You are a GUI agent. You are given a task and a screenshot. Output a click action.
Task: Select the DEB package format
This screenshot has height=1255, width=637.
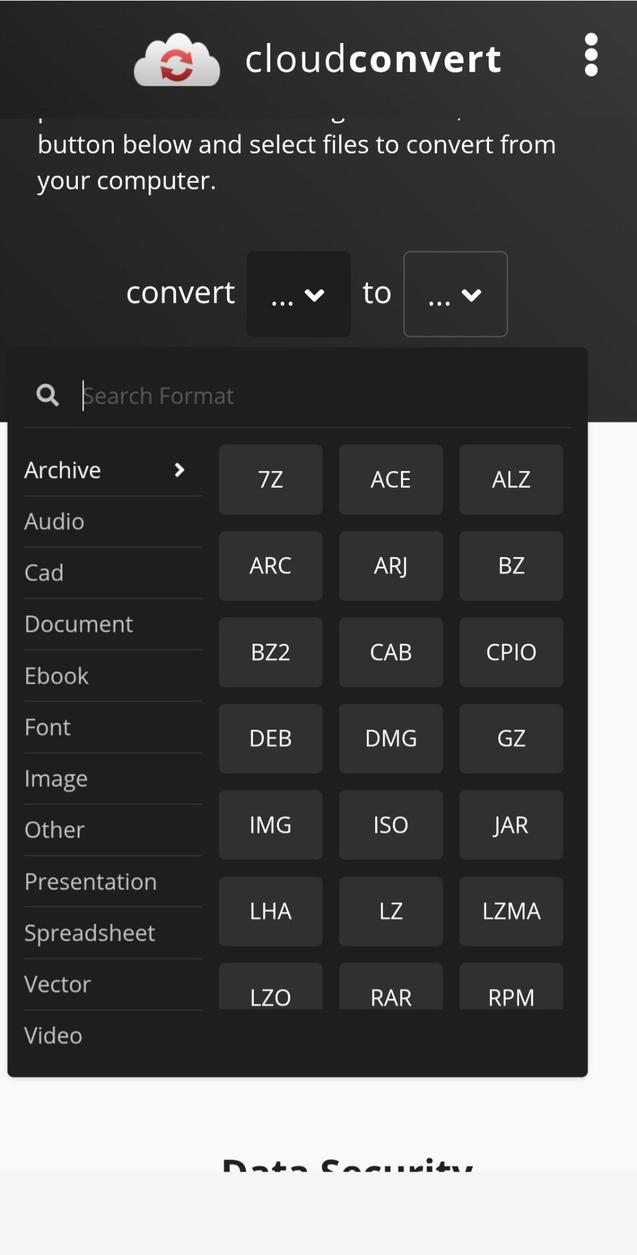click(270, 737)
